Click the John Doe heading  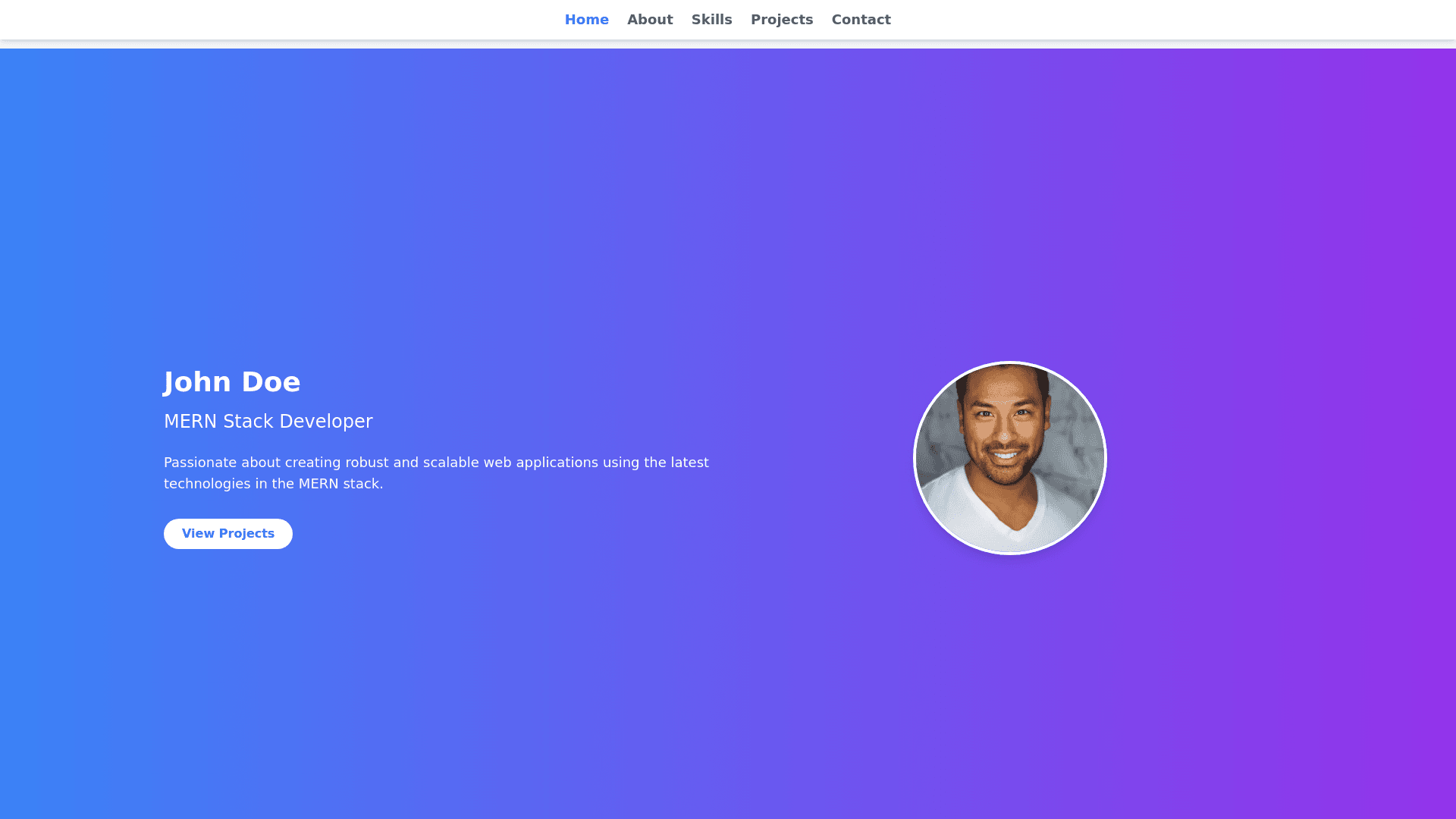point(232,382)
